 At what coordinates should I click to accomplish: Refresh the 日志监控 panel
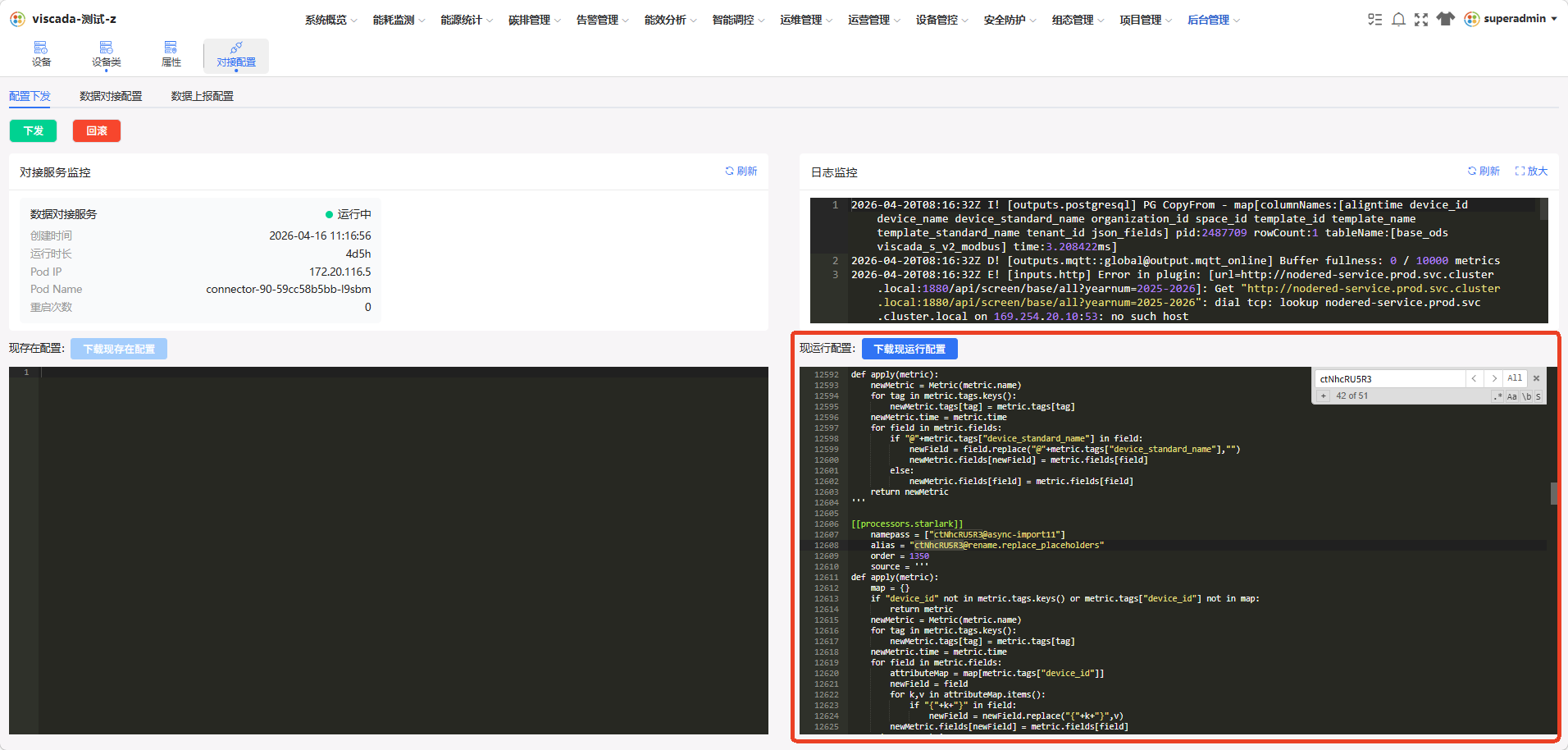click(1484, 171)
